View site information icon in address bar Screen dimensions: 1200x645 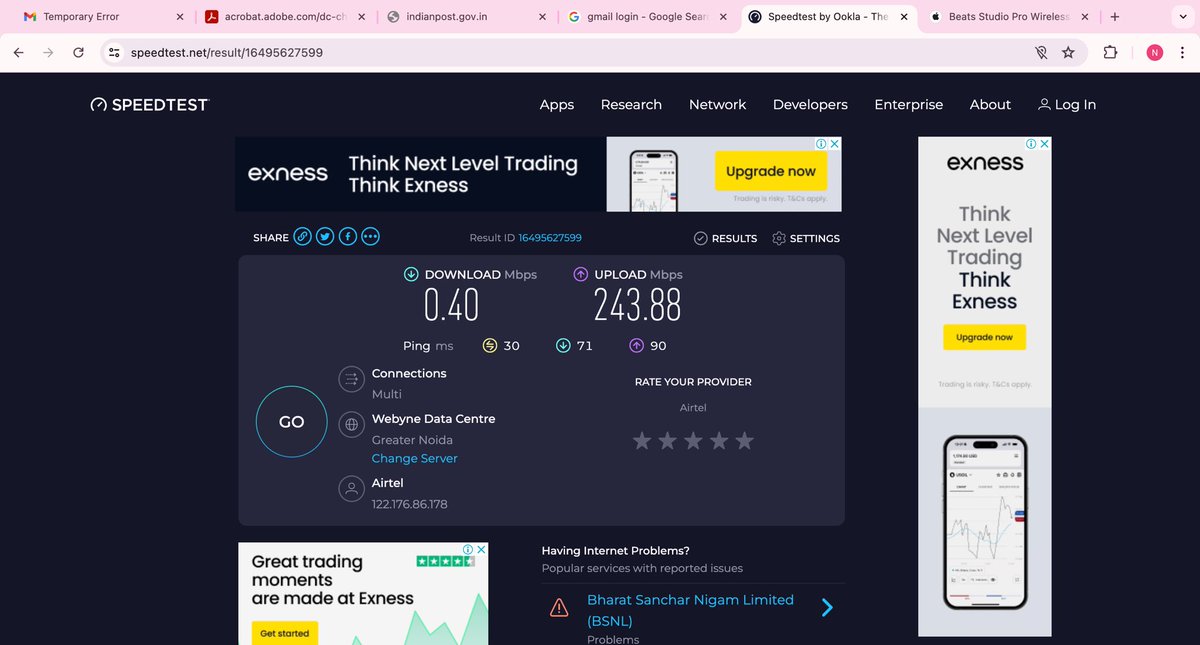(x=114, y=52)
